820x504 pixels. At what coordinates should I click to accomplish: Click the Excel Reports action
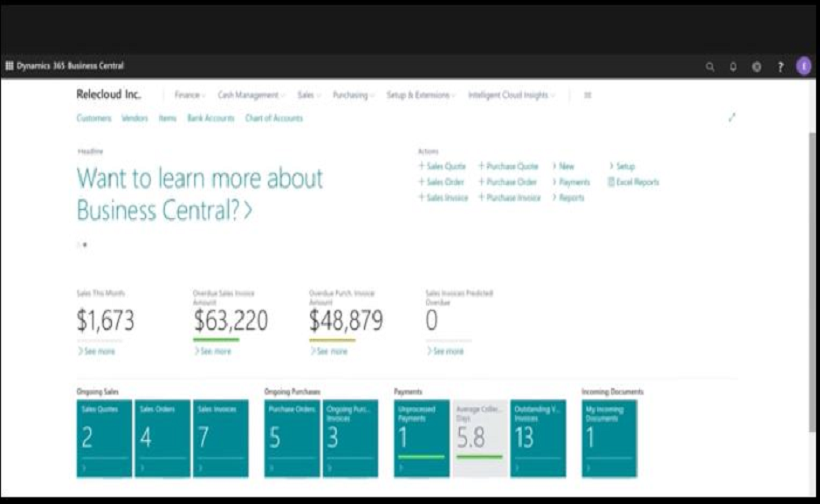[x=633, y=182]
